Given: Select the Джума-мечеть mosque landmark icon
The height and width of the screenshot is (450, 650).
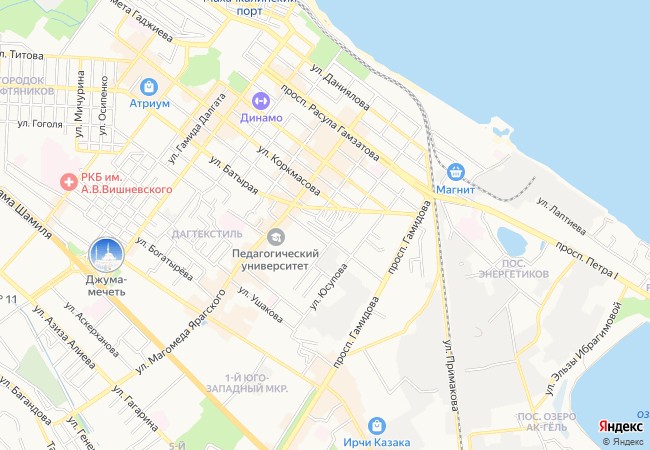Looking at the screenshot, I should point(107,254).
